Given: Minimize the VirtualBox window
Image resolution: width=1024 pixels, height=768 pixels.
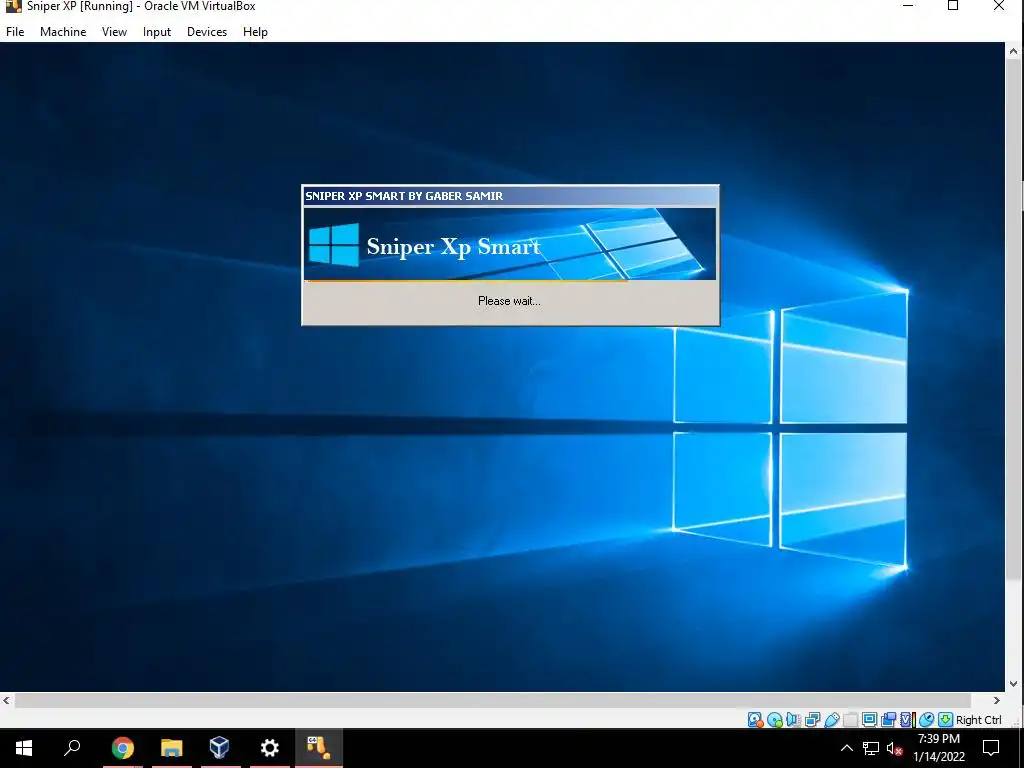Looking at the screenshot, I should click(x=908, y=6).
